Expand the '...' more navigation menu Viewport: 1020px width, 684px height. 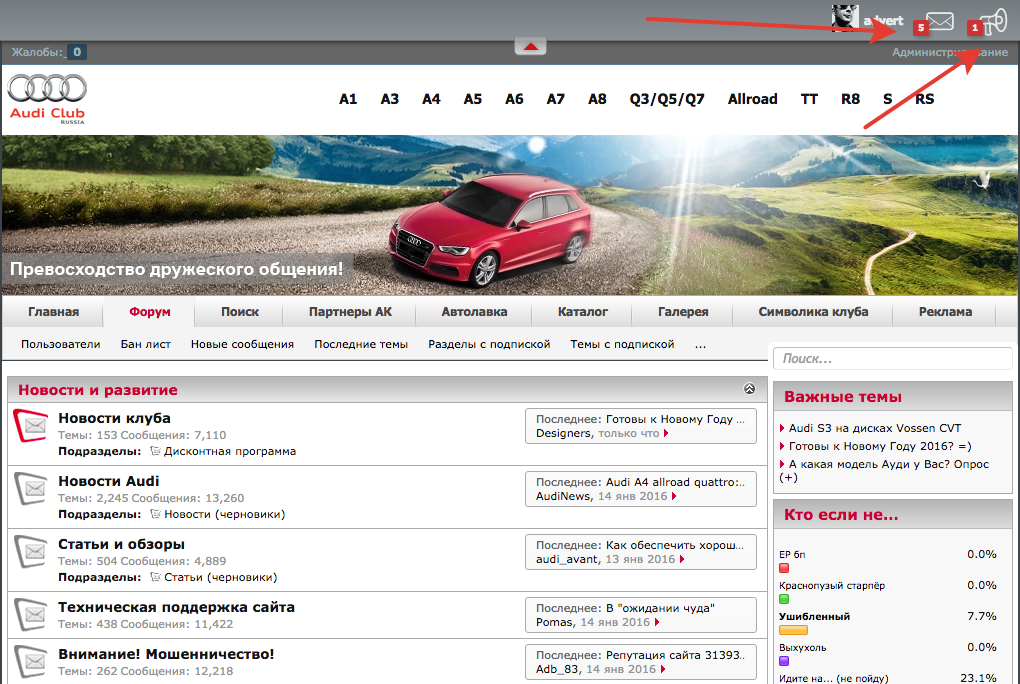pos(700,344)
